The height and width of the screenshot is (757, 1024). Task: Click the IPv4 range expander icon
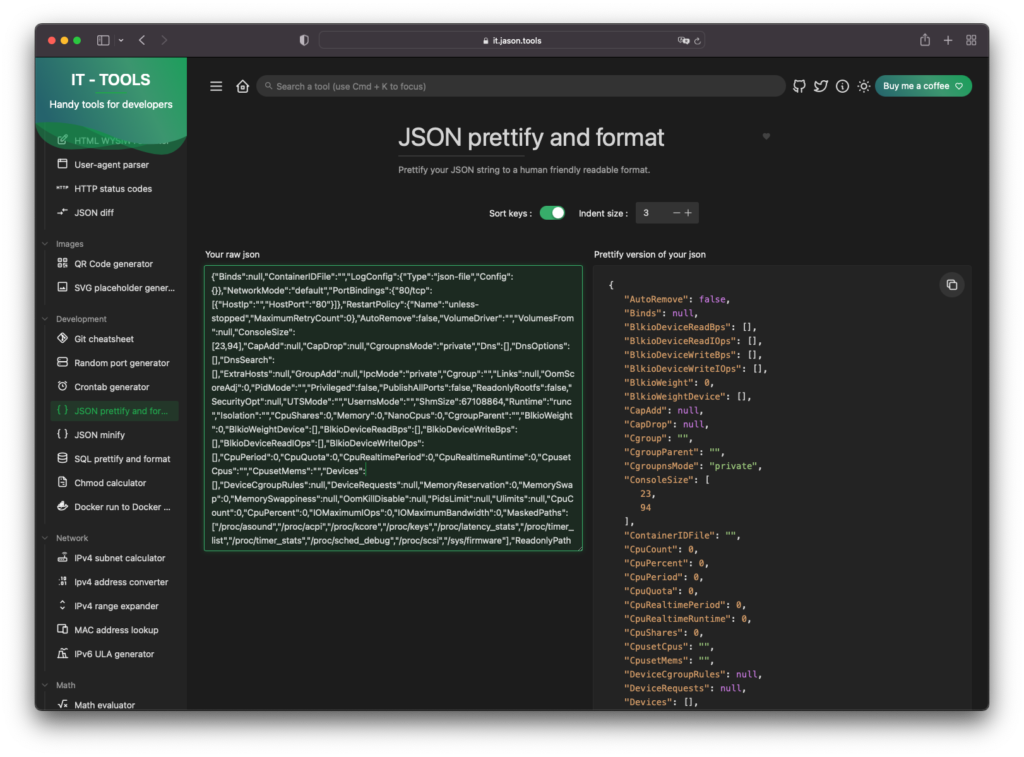click(x=62, y=605)
